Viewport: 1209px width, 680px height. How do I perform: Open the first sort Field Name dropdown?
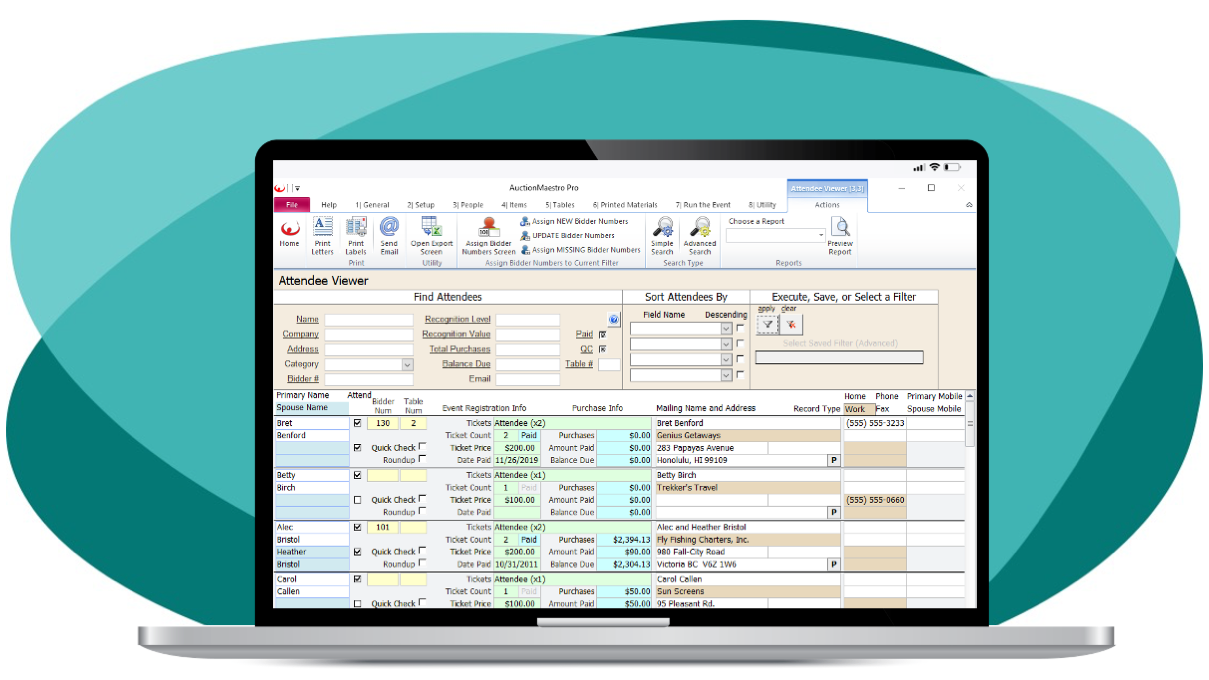coord(726,328)
